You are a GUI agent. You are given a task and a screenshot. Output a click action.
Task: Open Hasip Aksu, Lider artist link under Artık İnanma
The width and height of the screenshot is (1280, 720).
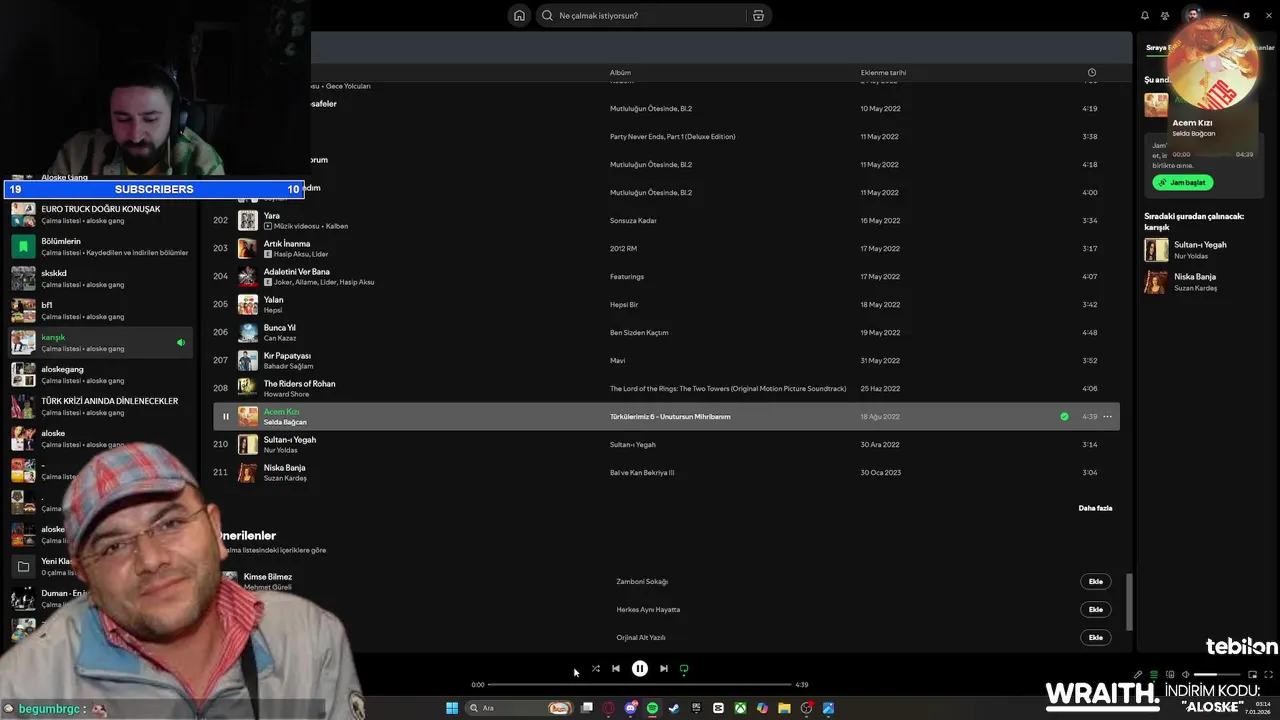click(x=301, y=254)
